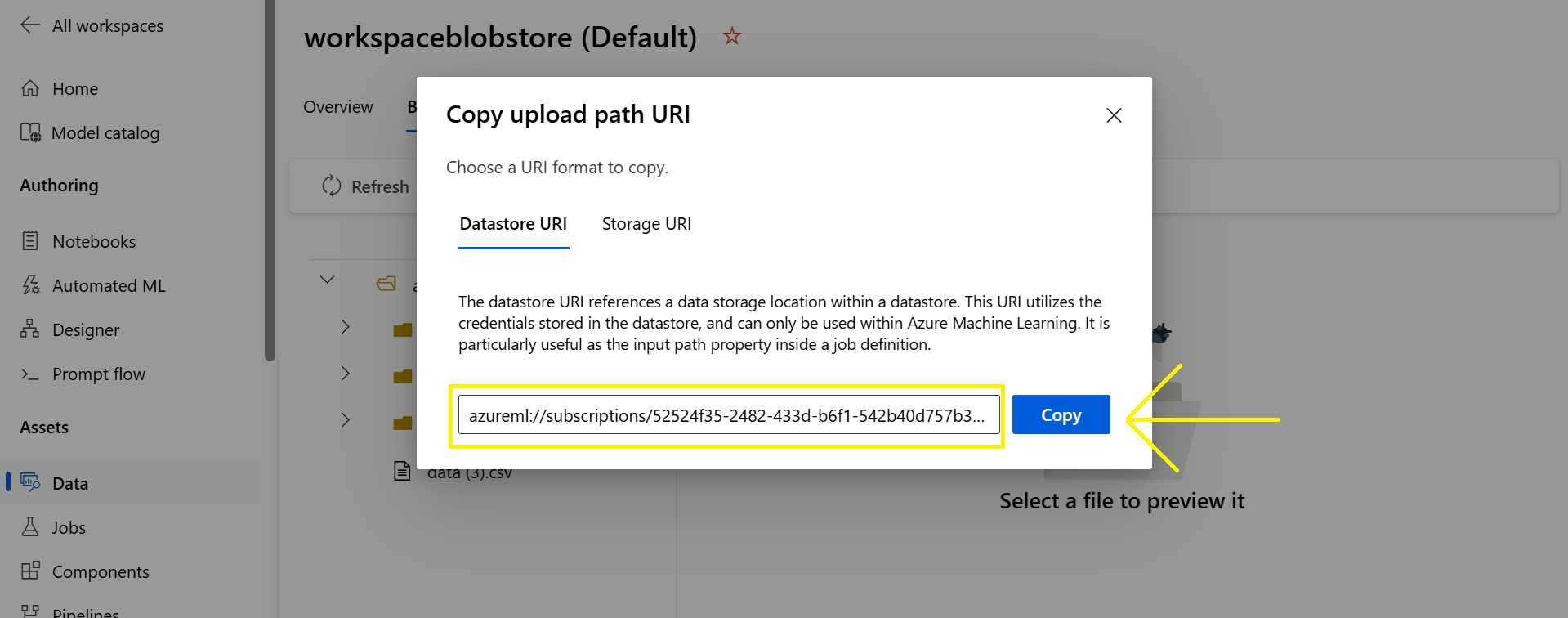Click the Refresh circular arrows icon
Image resolution: width=1568 pixels, height=618 pixels.
pyautogui.click(x=332, y=186)
